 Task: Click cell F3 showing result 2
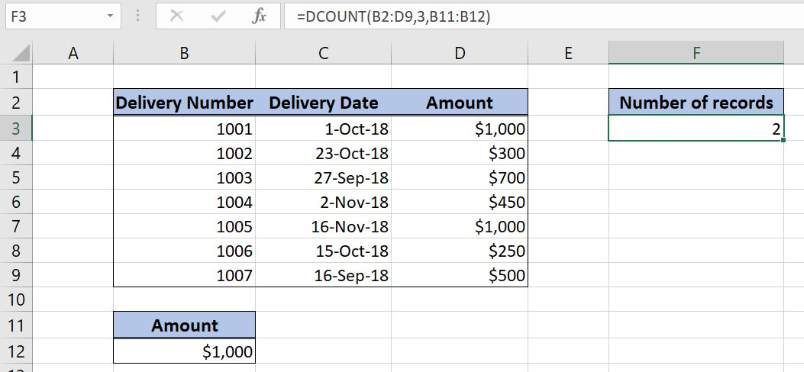696,128
